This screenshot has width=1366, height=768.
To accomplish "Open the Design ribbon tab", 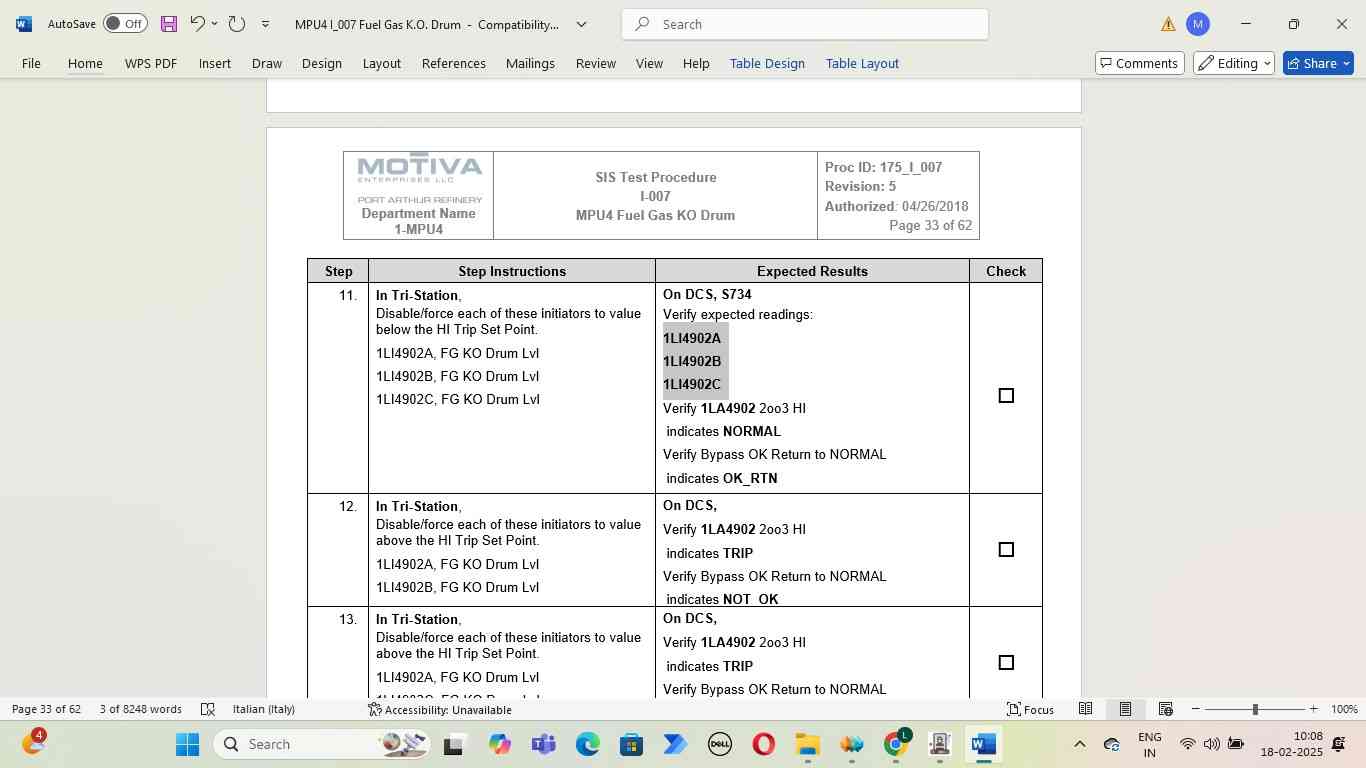I will 322,63.
